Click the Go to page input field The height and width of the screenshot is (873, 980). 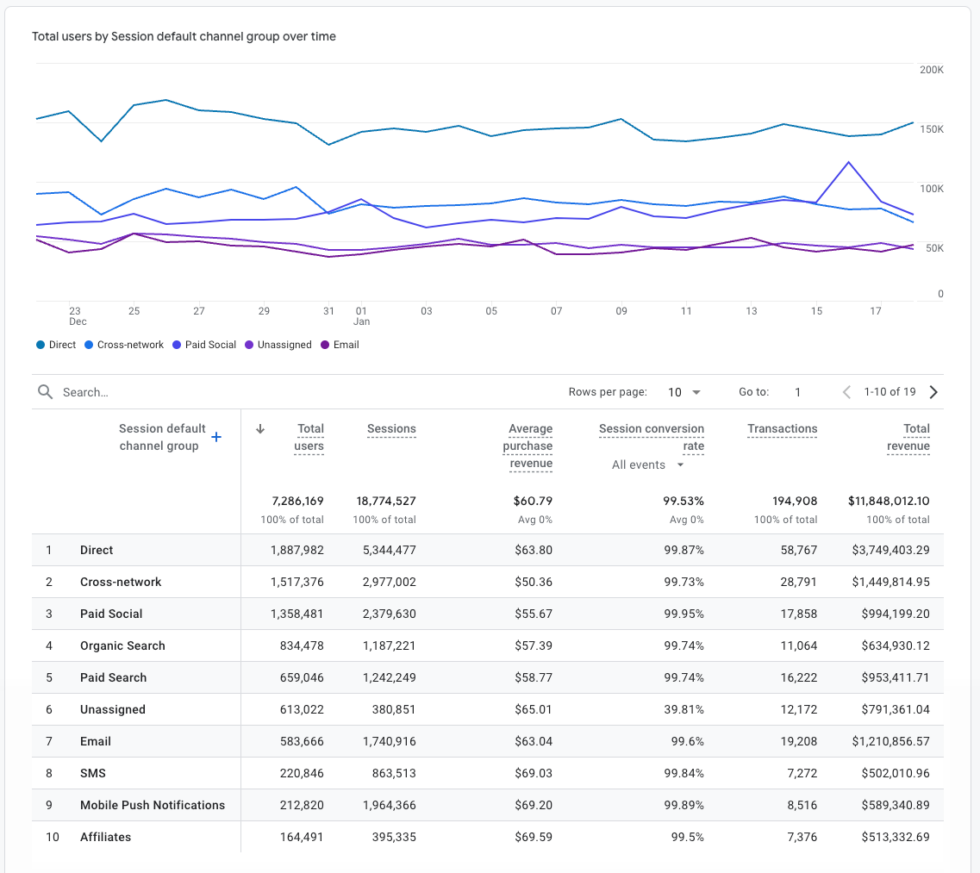pos(797,392)
